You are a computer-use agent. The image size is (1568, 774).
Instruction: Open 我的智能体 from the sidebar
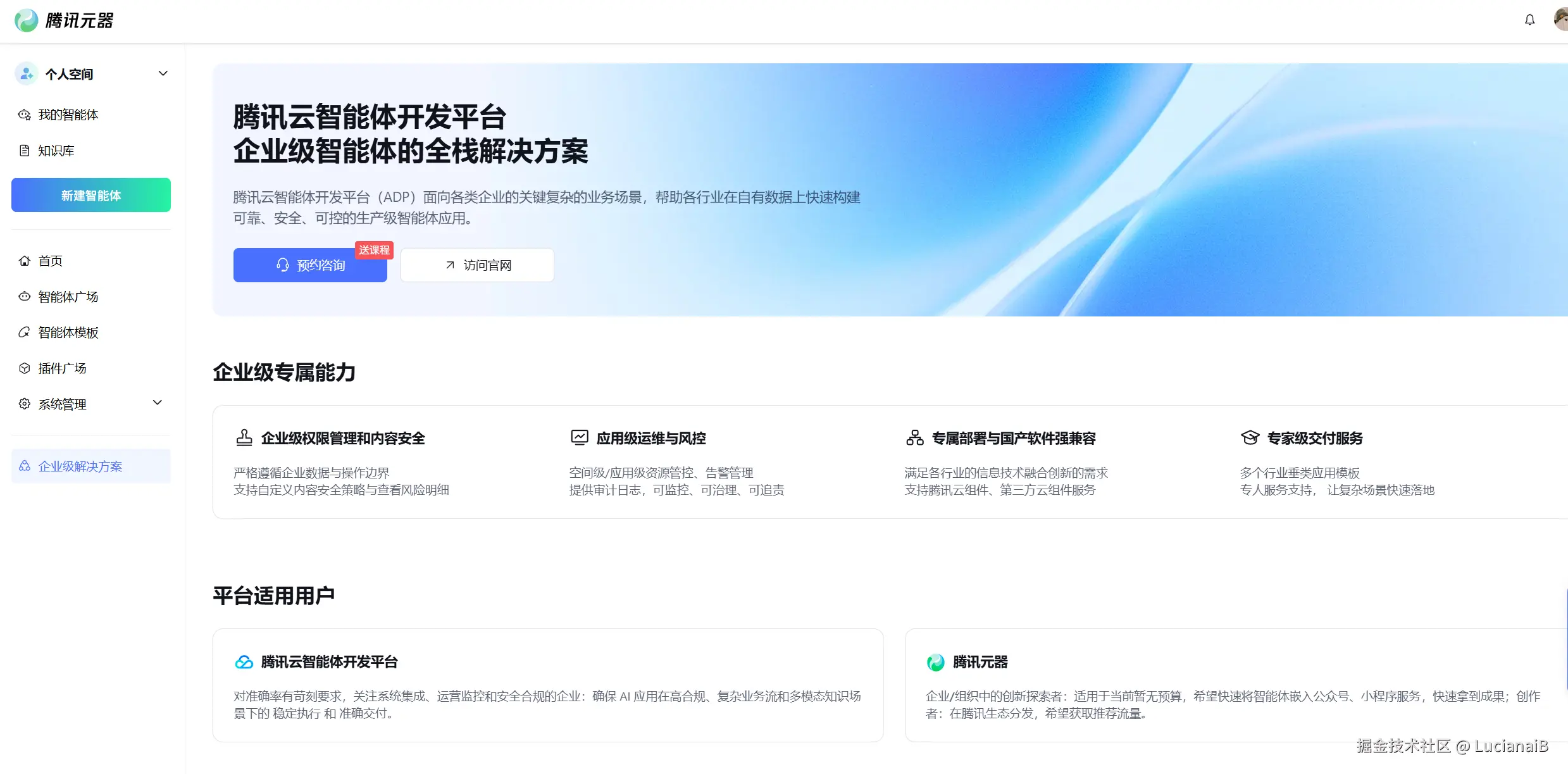(x=68, y=115)
